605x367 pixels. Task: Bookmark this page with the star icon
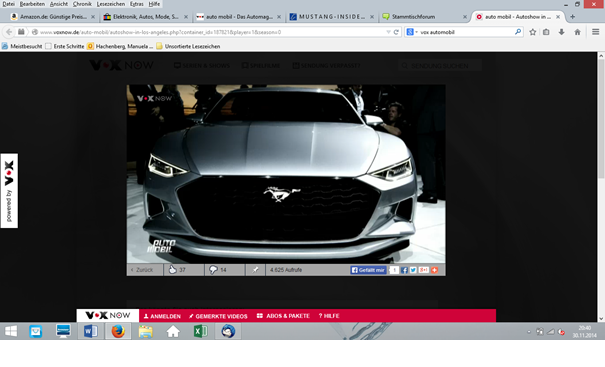(x=532, y=32)
